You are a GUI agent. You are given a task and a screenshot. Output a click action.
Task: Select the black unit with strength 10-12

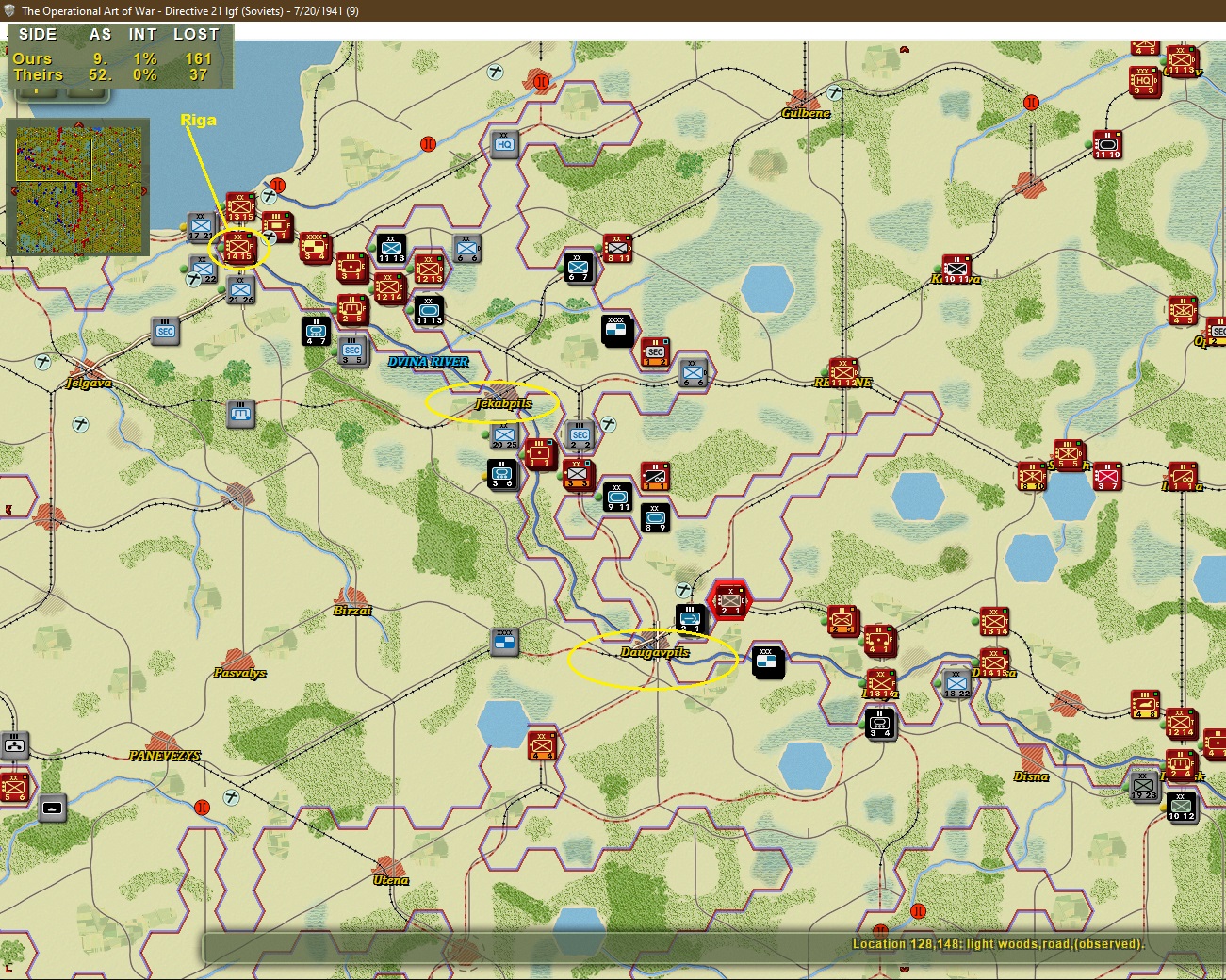coord(1181,807)
